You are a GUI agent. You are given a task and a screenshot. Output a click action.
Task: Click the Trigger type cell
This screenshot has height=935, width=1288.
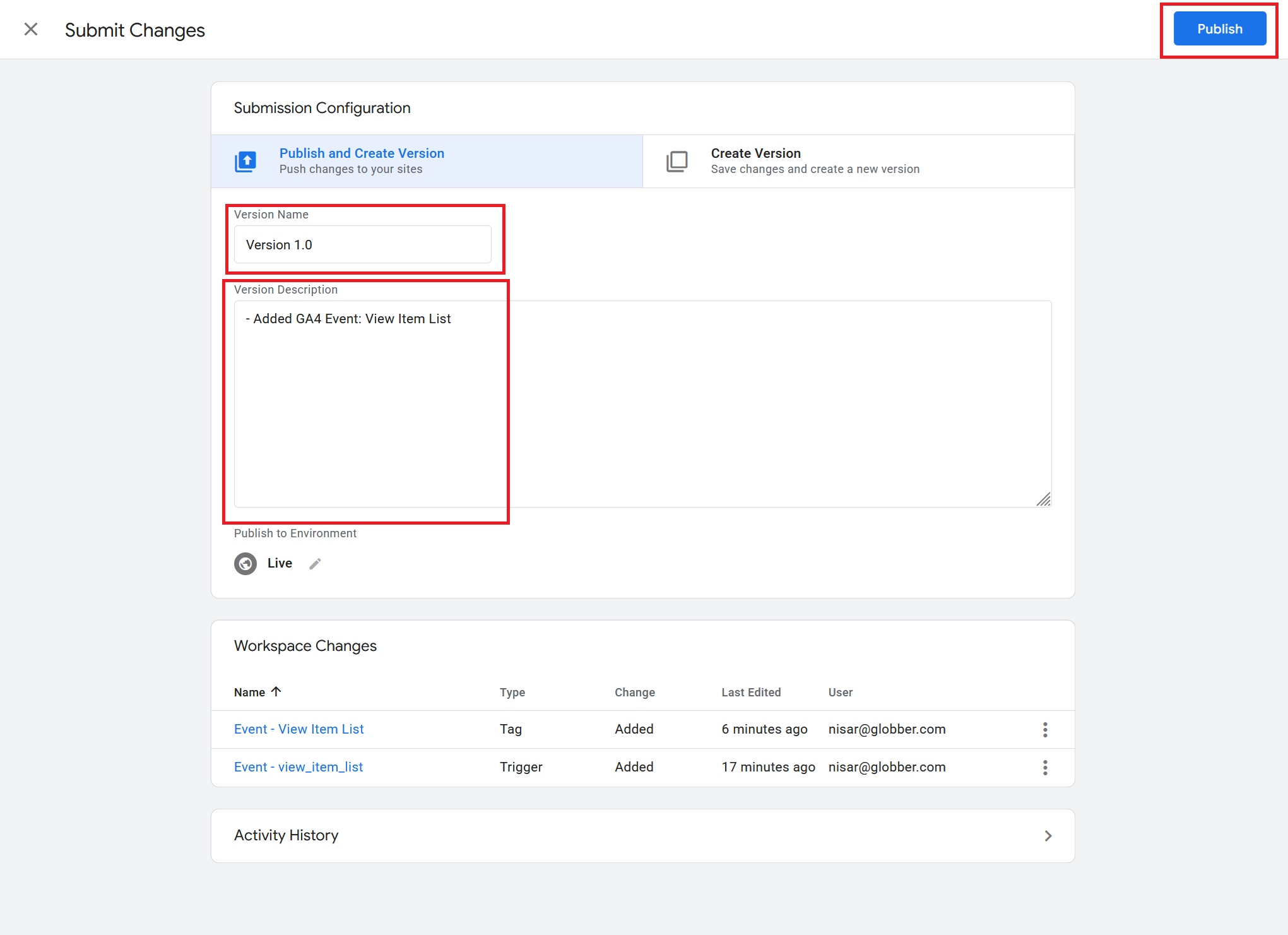click(521, 767)
